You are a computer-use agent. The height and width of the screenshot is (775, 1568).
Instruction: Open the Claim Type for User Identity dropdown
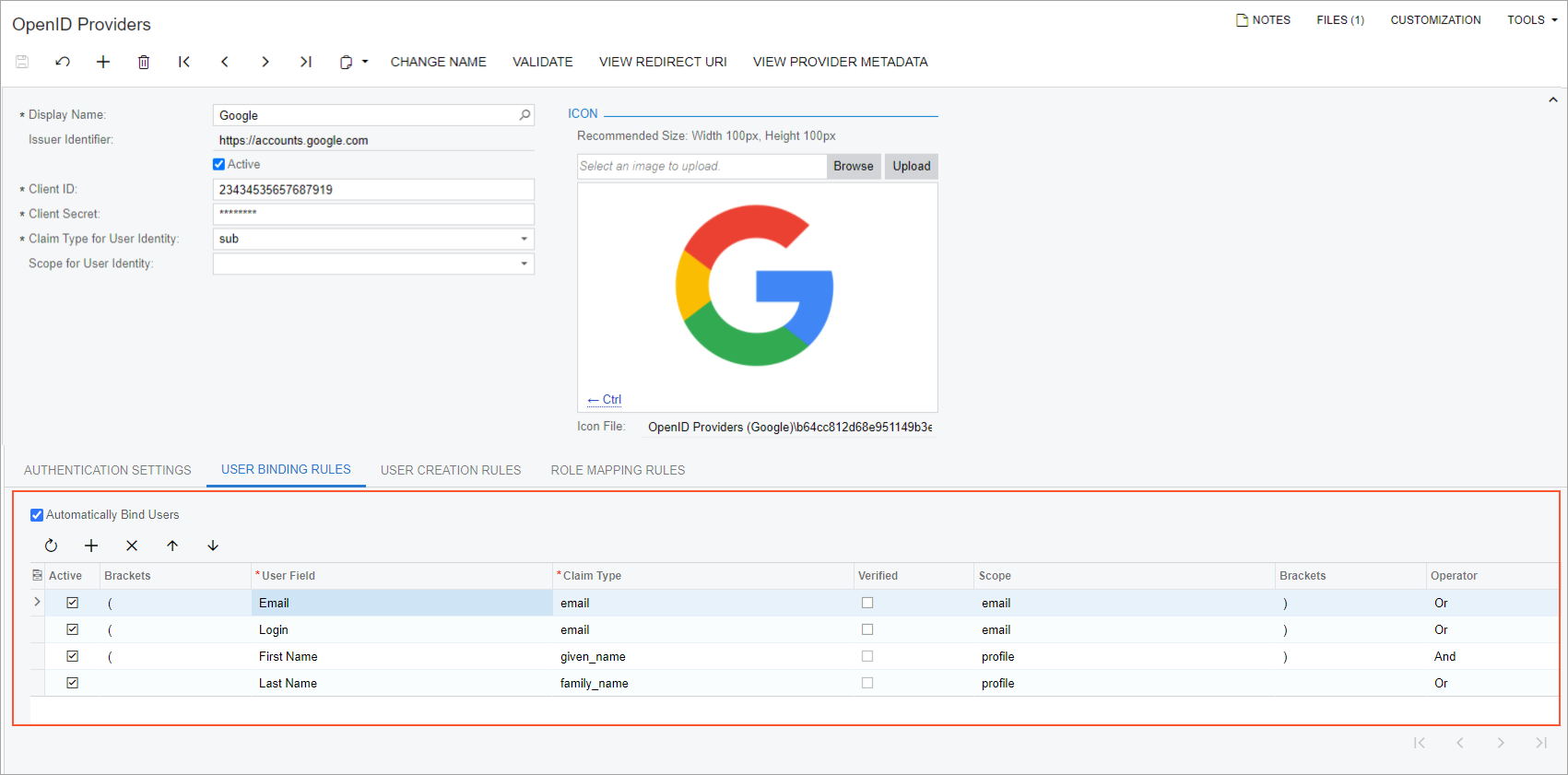click(x=524, y=239)
